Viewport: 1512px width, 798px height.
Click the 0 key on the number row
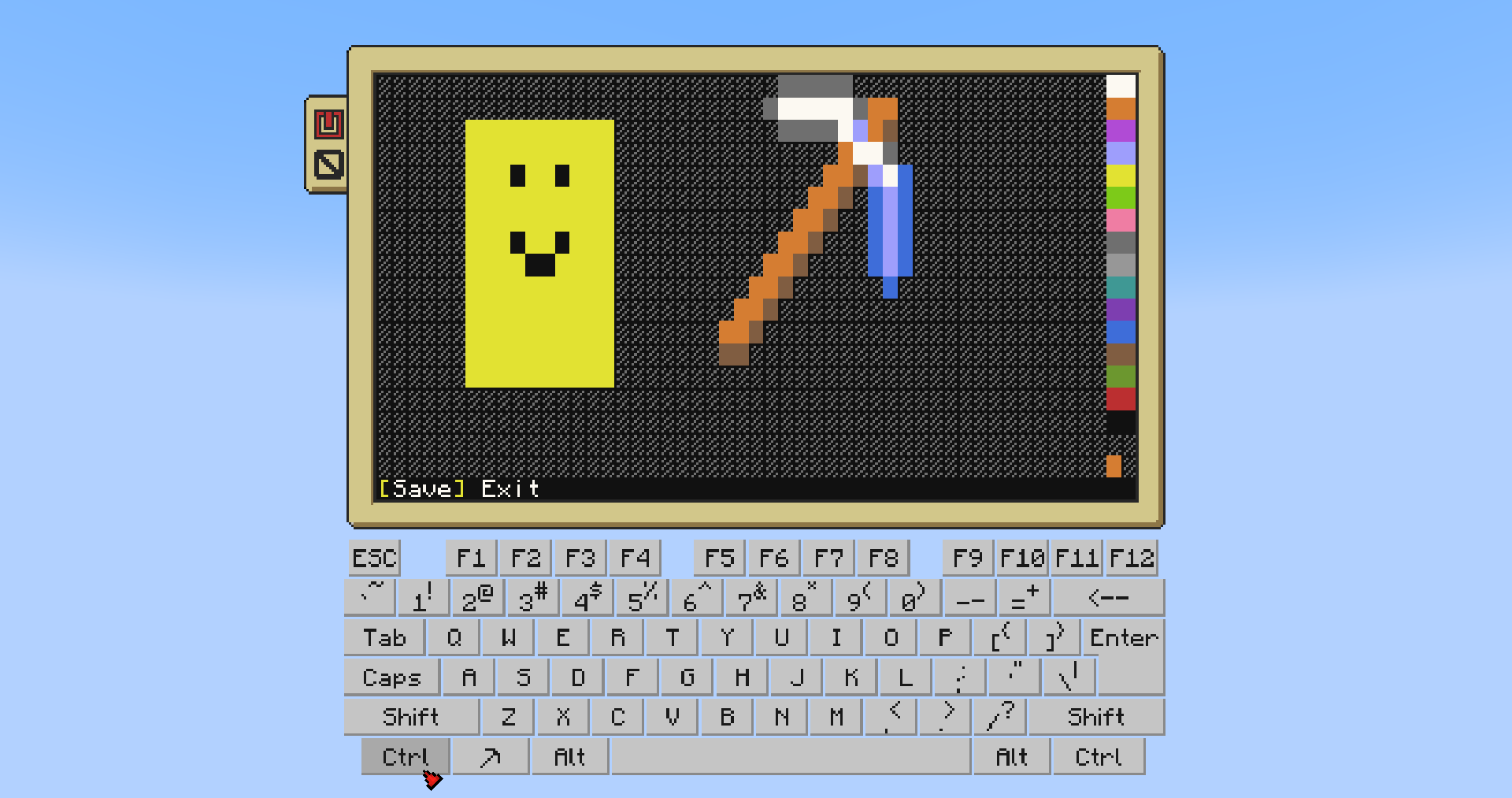click(x=914, y=598)
